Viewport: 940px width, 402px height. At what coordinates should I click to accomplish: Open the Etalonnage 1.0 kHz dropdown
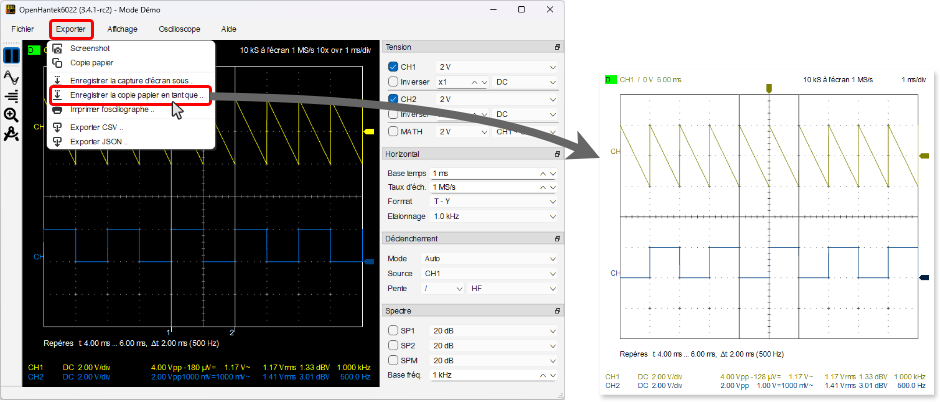[495, 216]
